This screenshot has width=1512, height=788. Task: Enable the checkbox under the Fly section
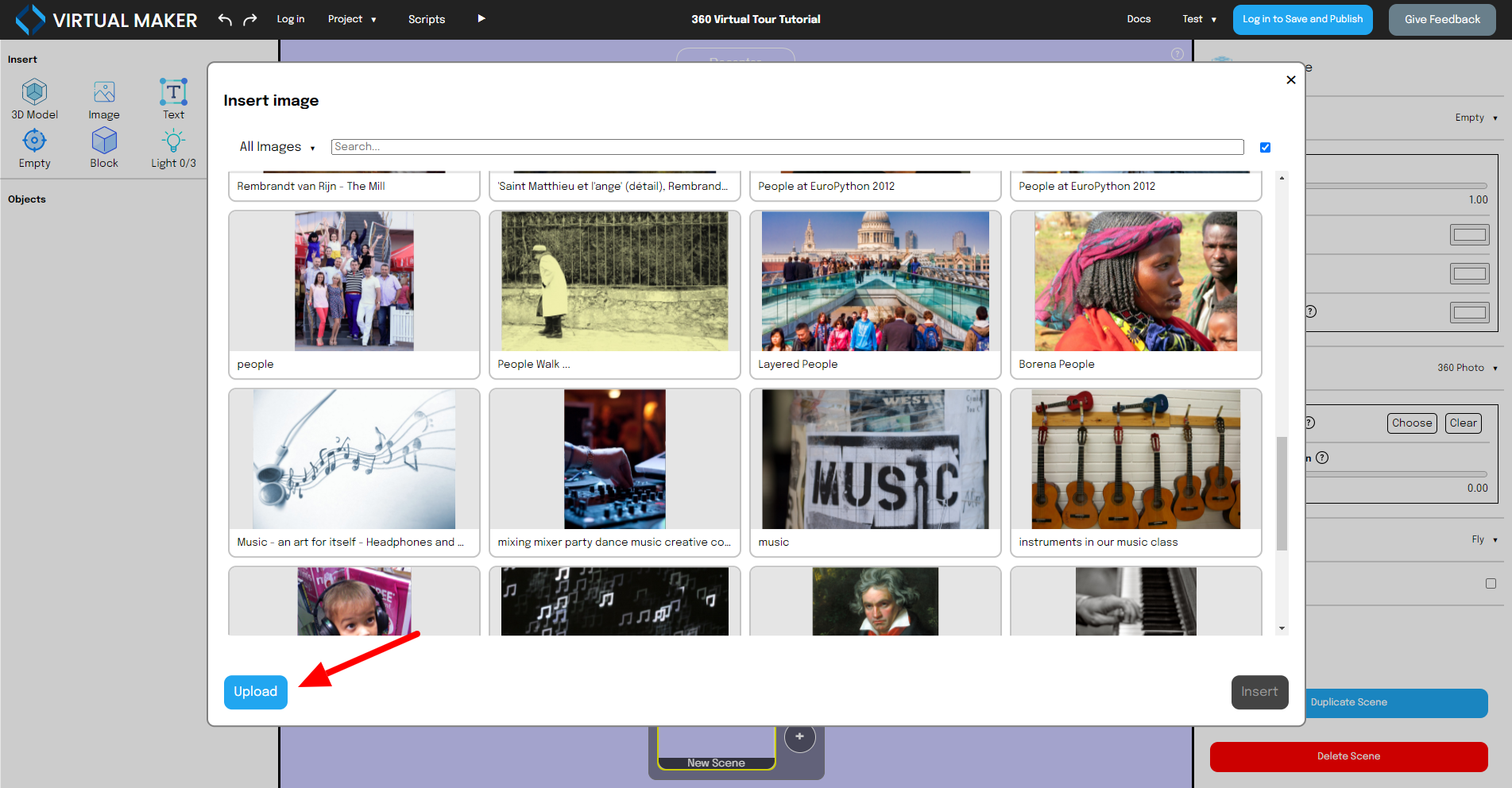[x=1490, y=584]
